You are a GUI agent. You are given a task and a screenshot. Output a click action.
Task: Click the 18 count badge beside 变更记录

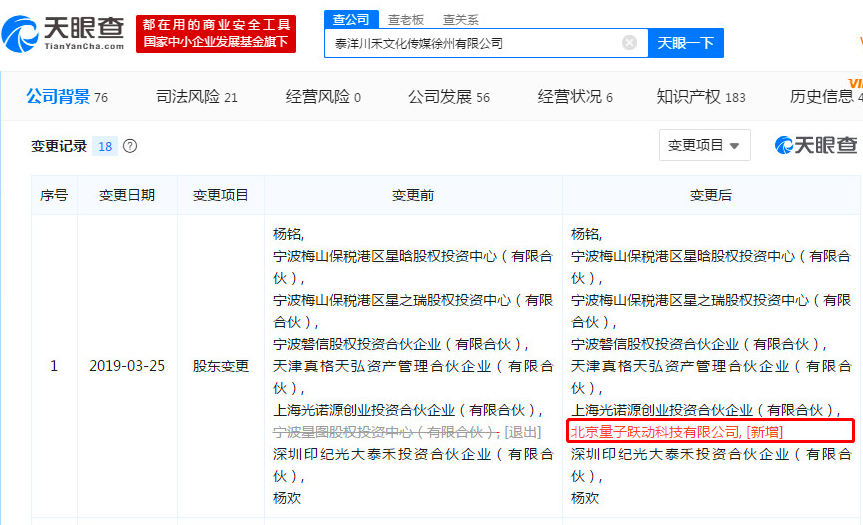(x=105, y=146)
